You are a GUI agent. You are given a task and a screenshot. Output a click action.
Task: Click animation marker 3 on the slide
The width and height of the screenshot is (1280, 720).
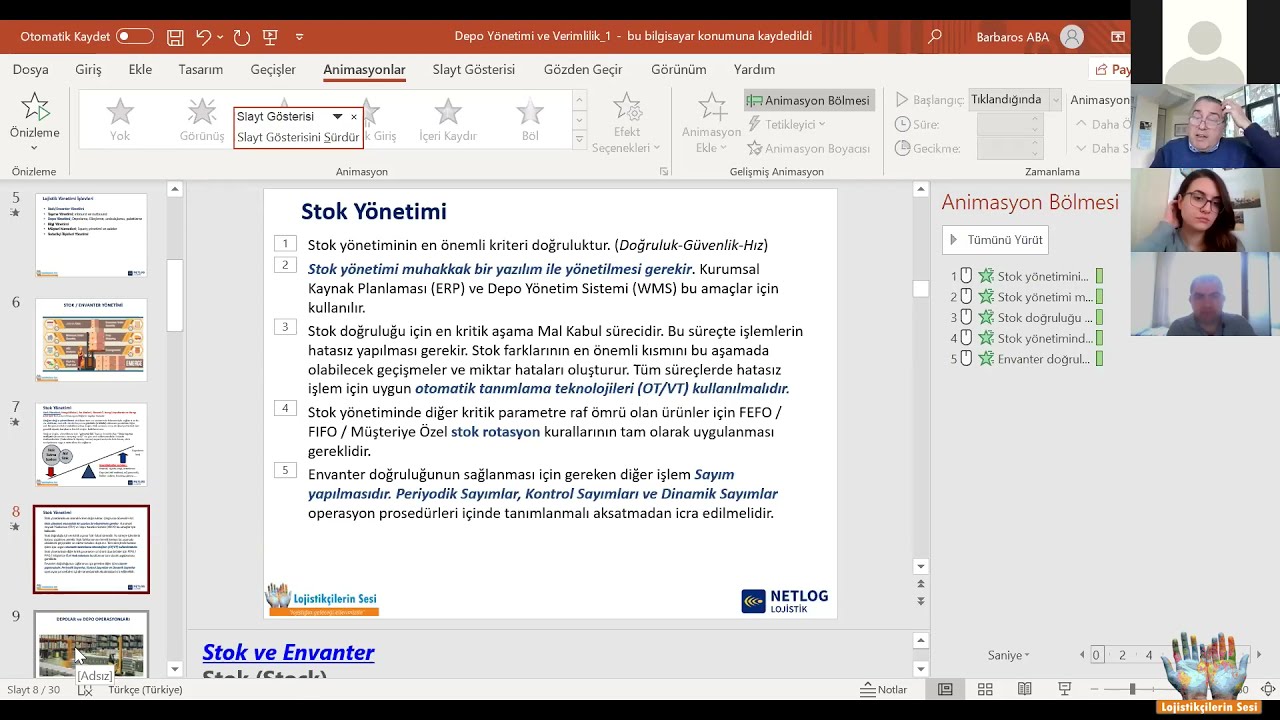coord(285,327)
